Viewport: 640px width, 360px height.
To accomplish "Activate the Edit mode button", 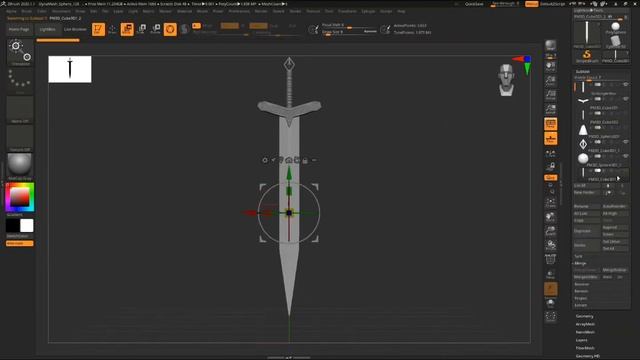I will [x=98, y=29].
